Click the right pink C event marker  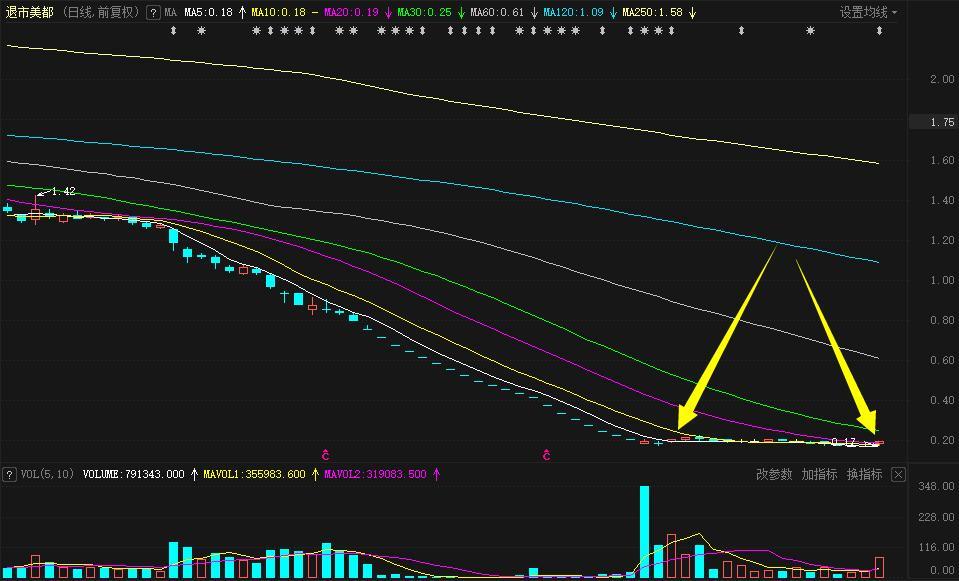[x=547, y=454]
